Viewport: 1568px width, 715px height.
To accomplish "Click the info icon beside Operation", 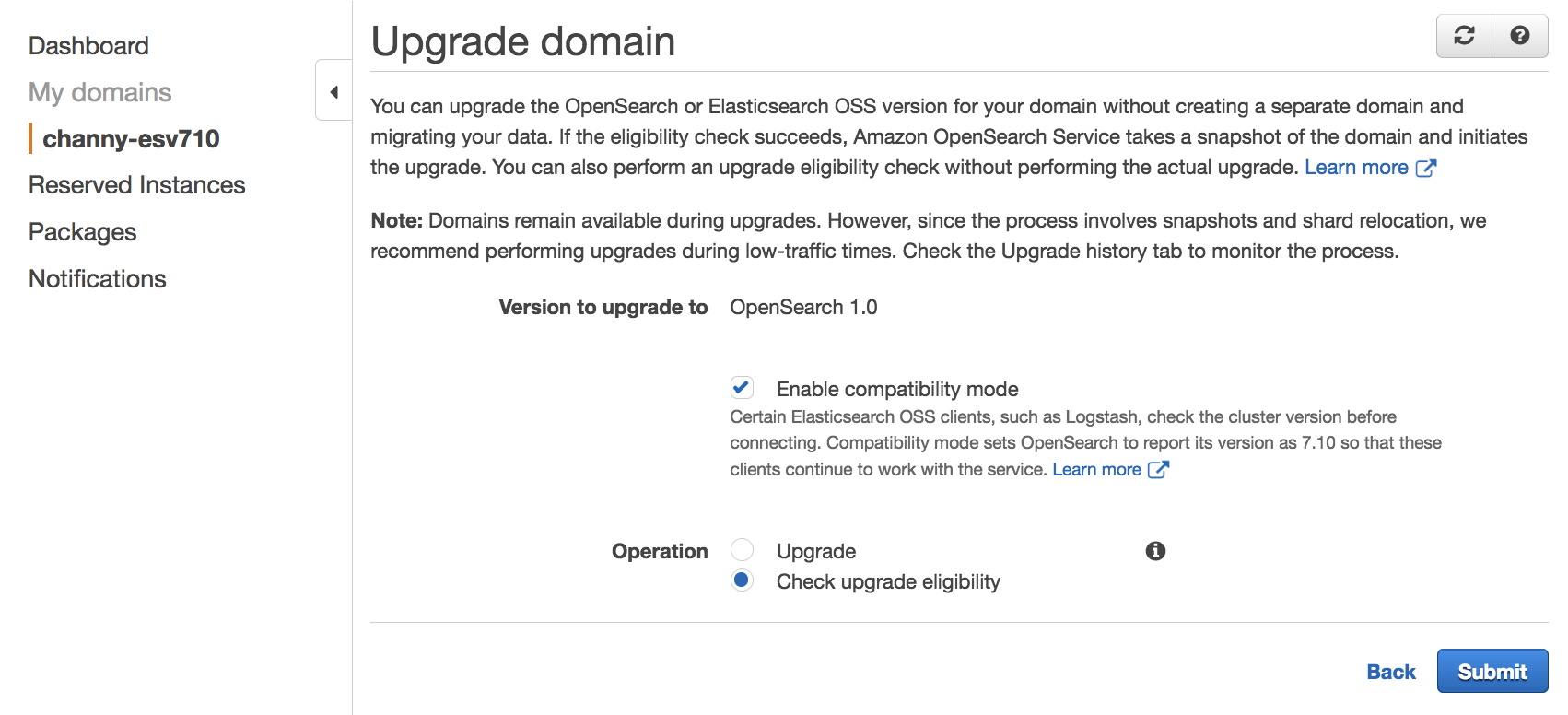I will [1155, 551].
